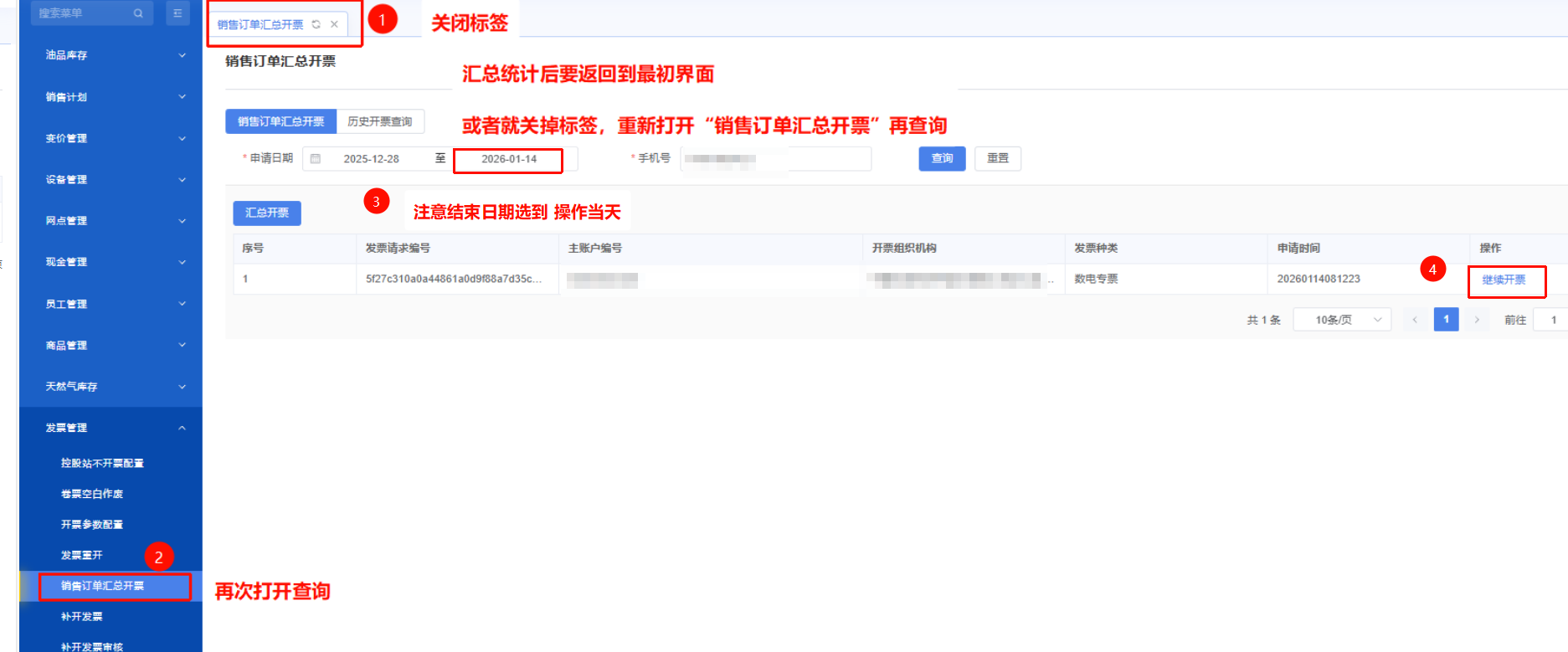Refresh the 销售订单汇总开票 tab via reload icon
1568x652 pixels.
coord(316,24)
